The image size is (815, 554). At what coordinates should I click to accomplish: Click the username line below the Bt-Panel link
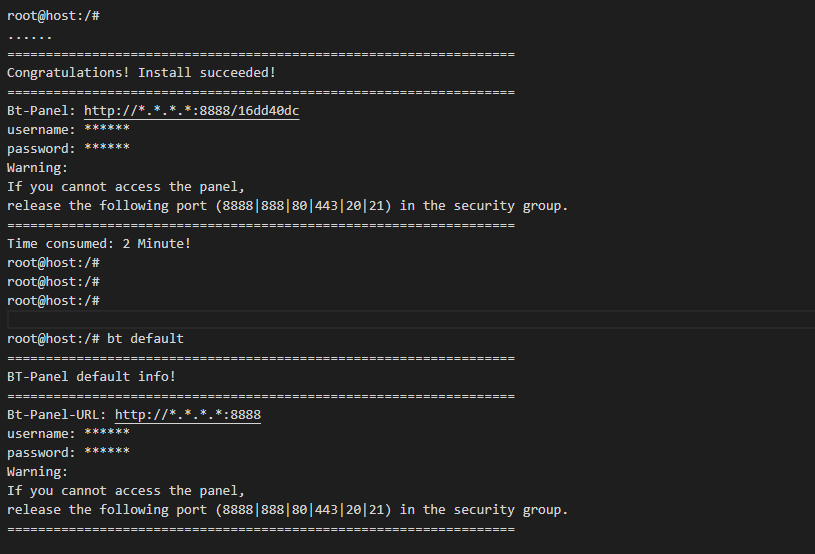tap(68, 130)
